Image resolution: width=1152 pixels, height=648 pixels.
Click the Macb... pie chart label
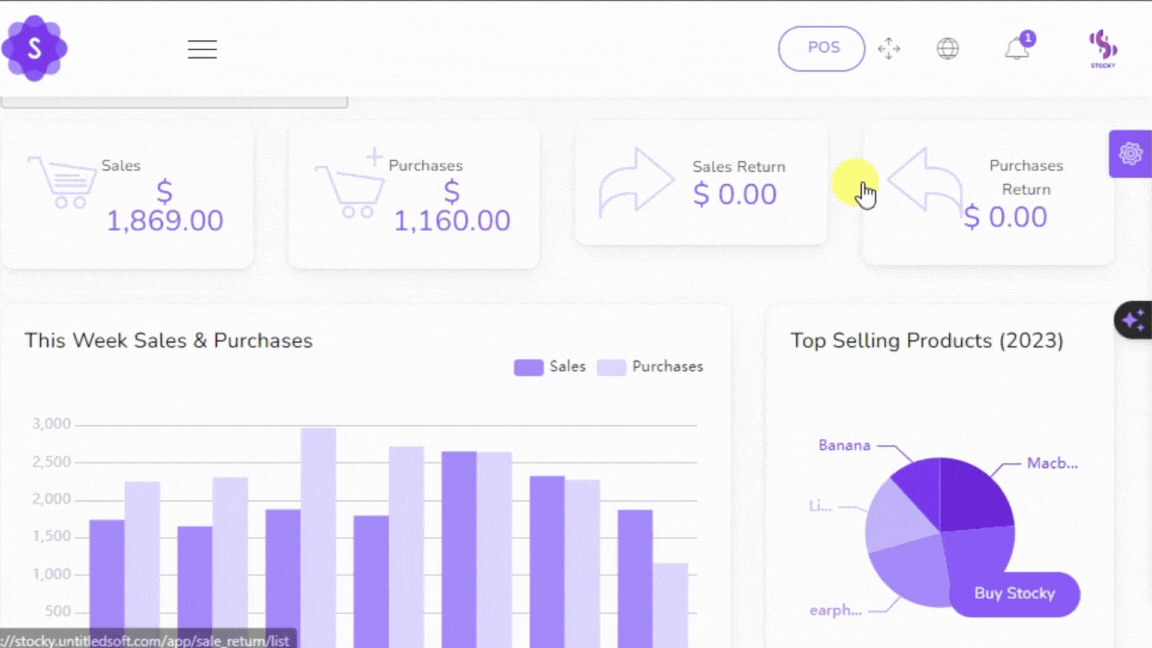(x=1051, y=463)
